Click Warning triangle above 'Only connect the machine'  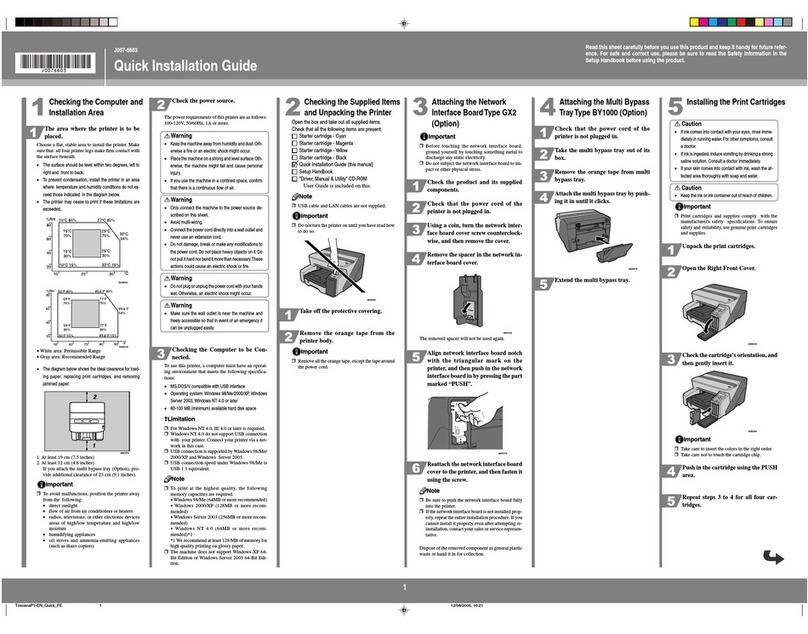[x=167, y=199]
